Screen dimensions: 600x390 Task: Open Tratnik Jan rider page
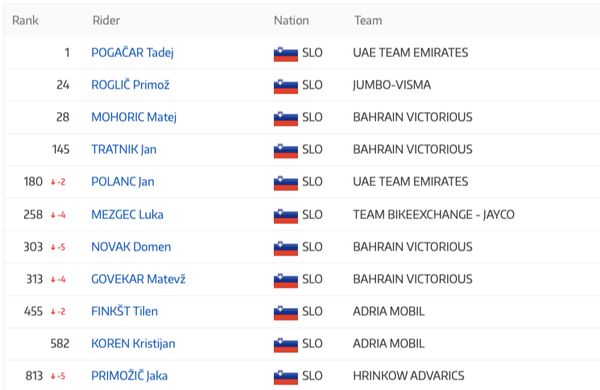tap(124, 149)
